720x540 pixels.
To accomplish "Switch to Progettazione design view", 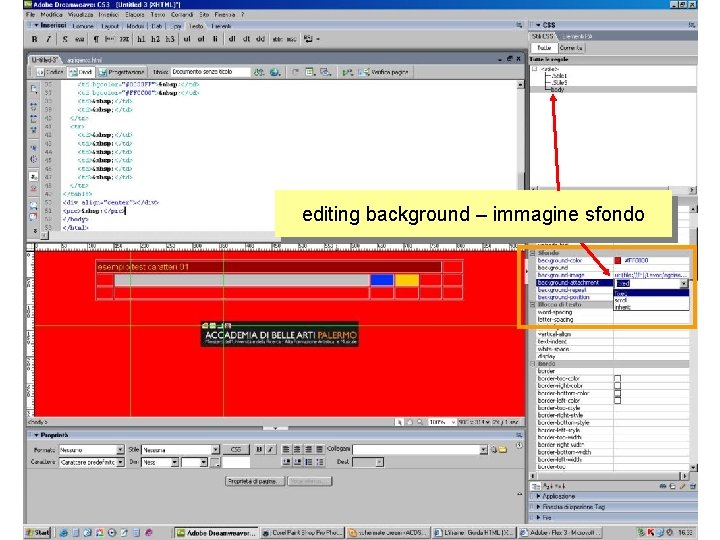I will (x=122, y=72).
